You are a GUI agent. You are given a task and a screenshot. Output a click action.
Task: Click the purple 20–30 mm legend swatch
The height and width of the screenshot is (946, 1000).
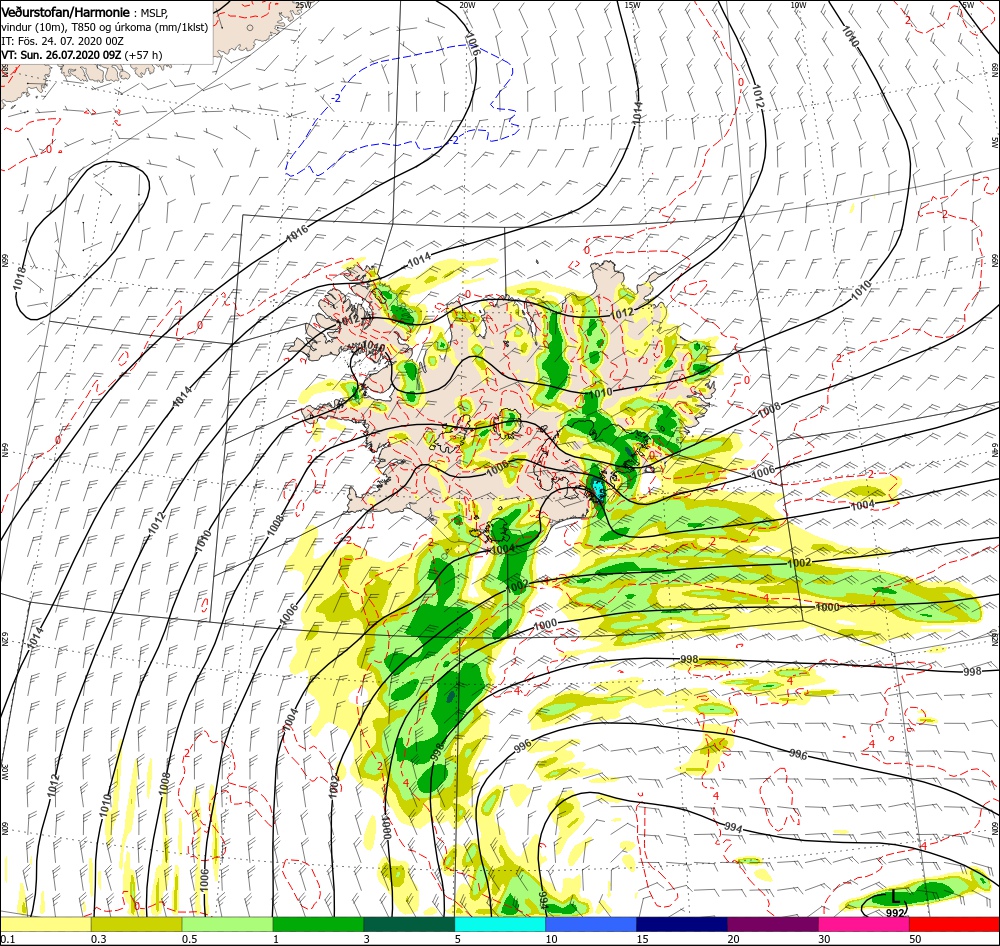pyautogui.click(x=773, y=924)
